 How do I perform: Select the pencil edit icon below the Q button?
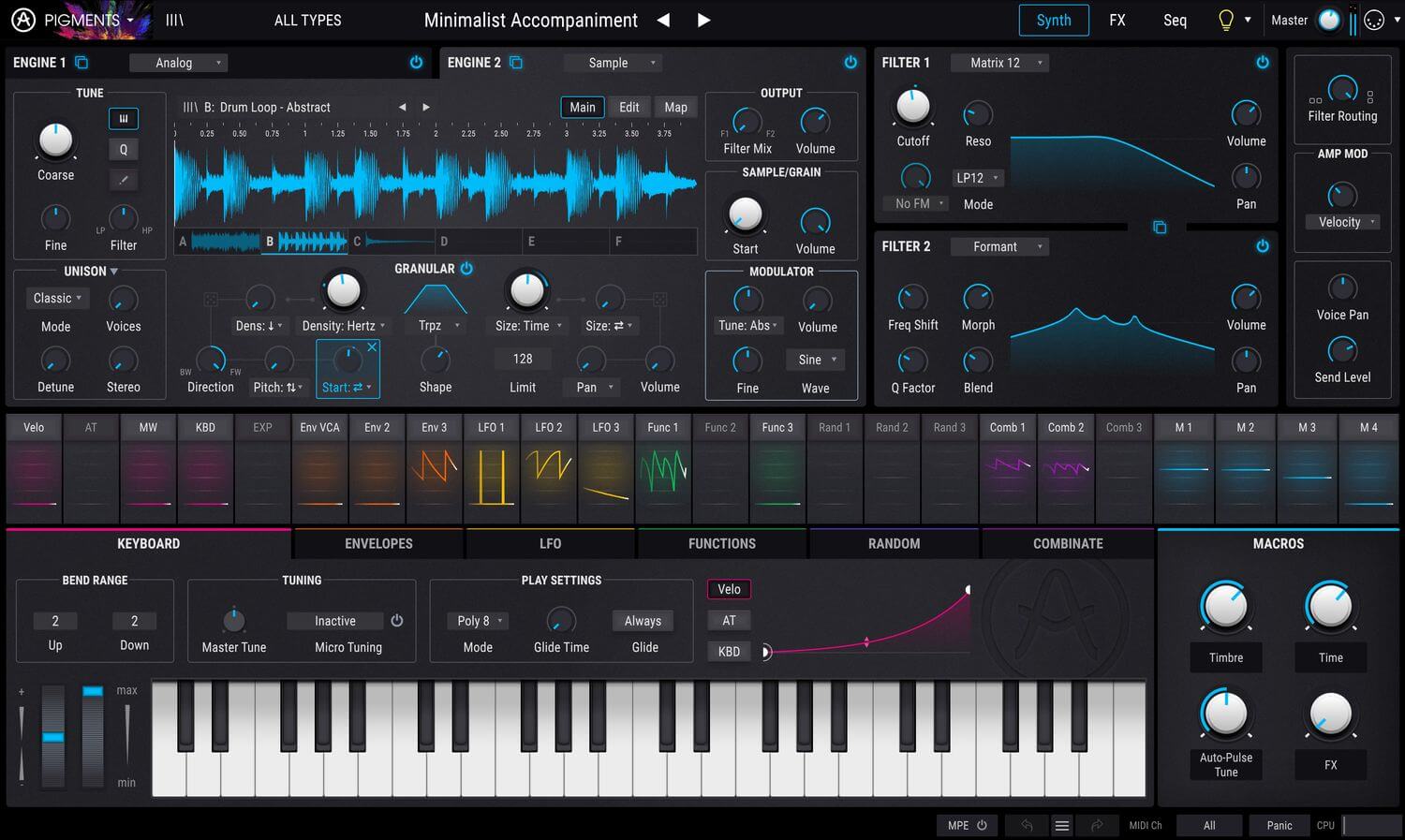tap(123, 179)
